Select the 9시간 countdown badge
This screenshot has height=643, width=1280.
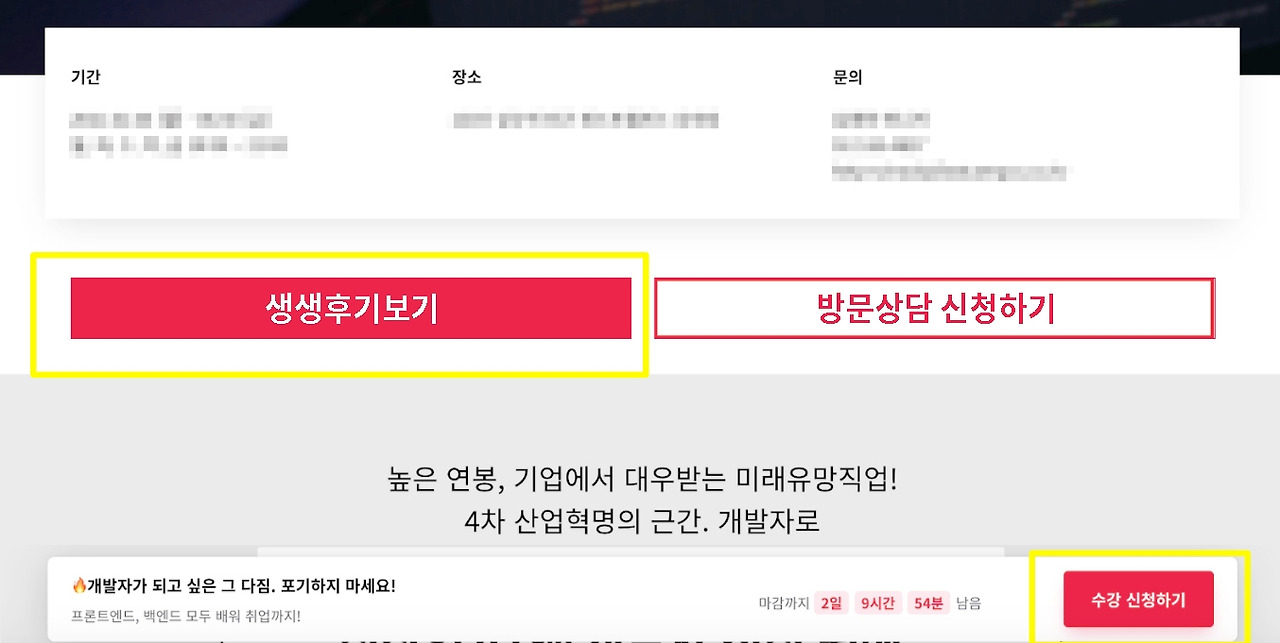(877, 603)
